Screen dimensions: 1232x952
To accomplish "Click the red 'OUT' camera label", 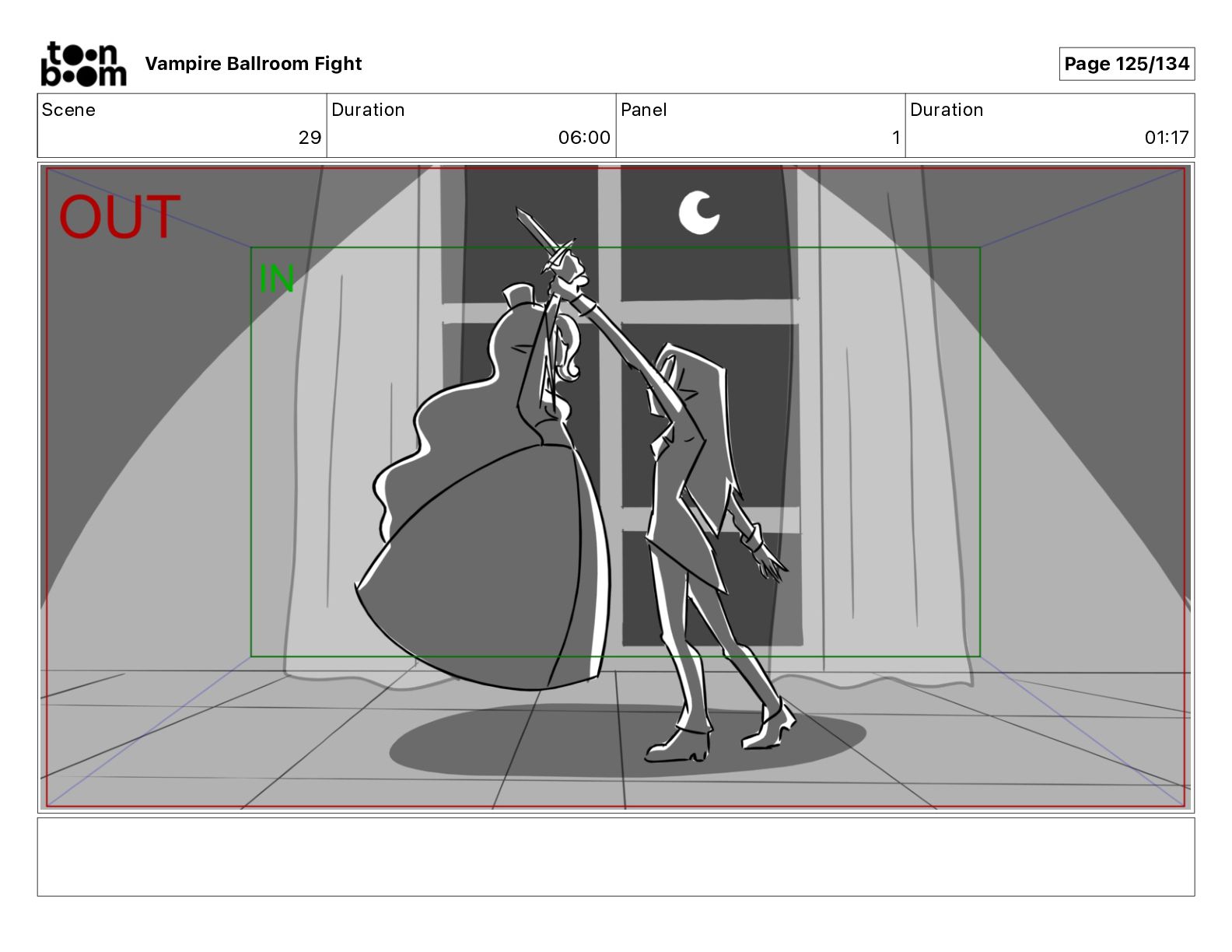I will tap(120, 217).
